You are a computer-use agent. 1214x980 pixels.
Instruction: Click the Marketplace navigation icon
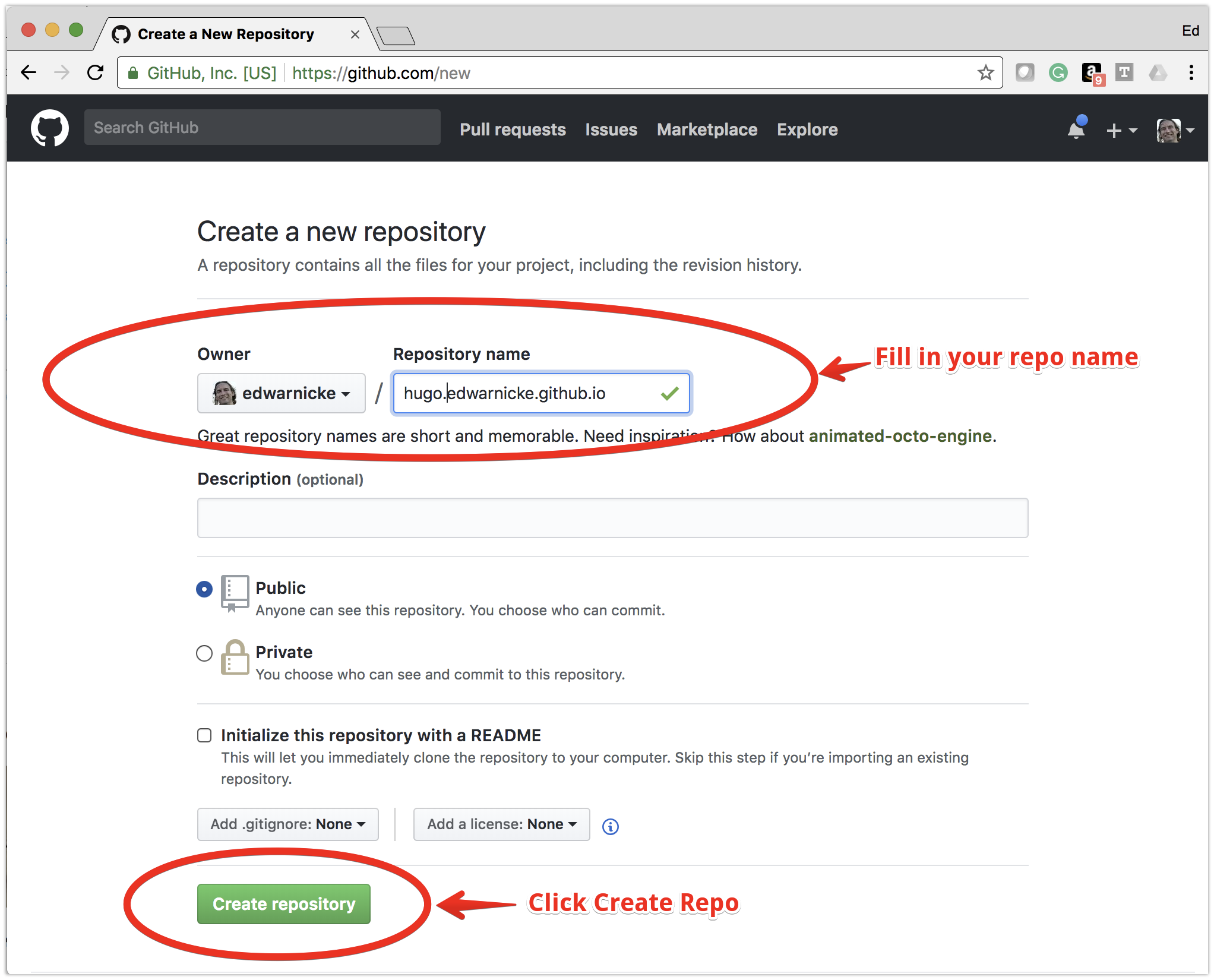[706, 128]
